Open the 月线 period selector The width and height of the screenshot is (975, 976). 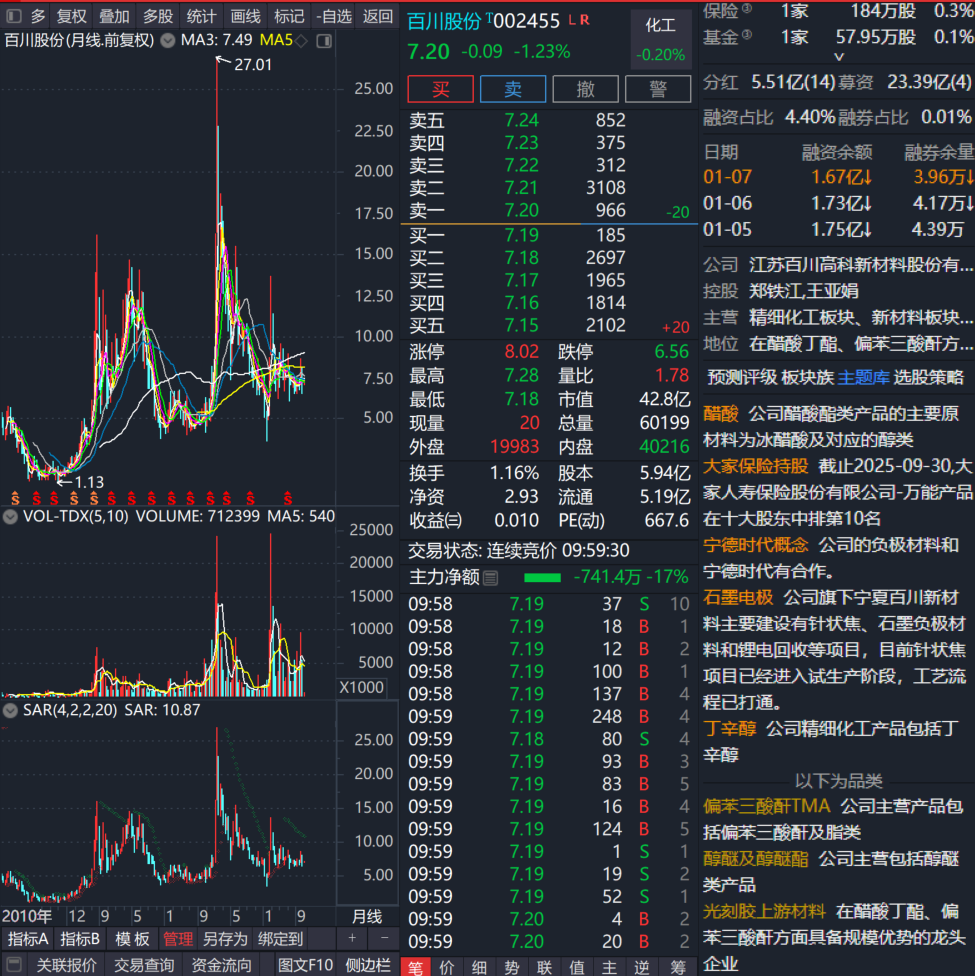click(367, 917)
